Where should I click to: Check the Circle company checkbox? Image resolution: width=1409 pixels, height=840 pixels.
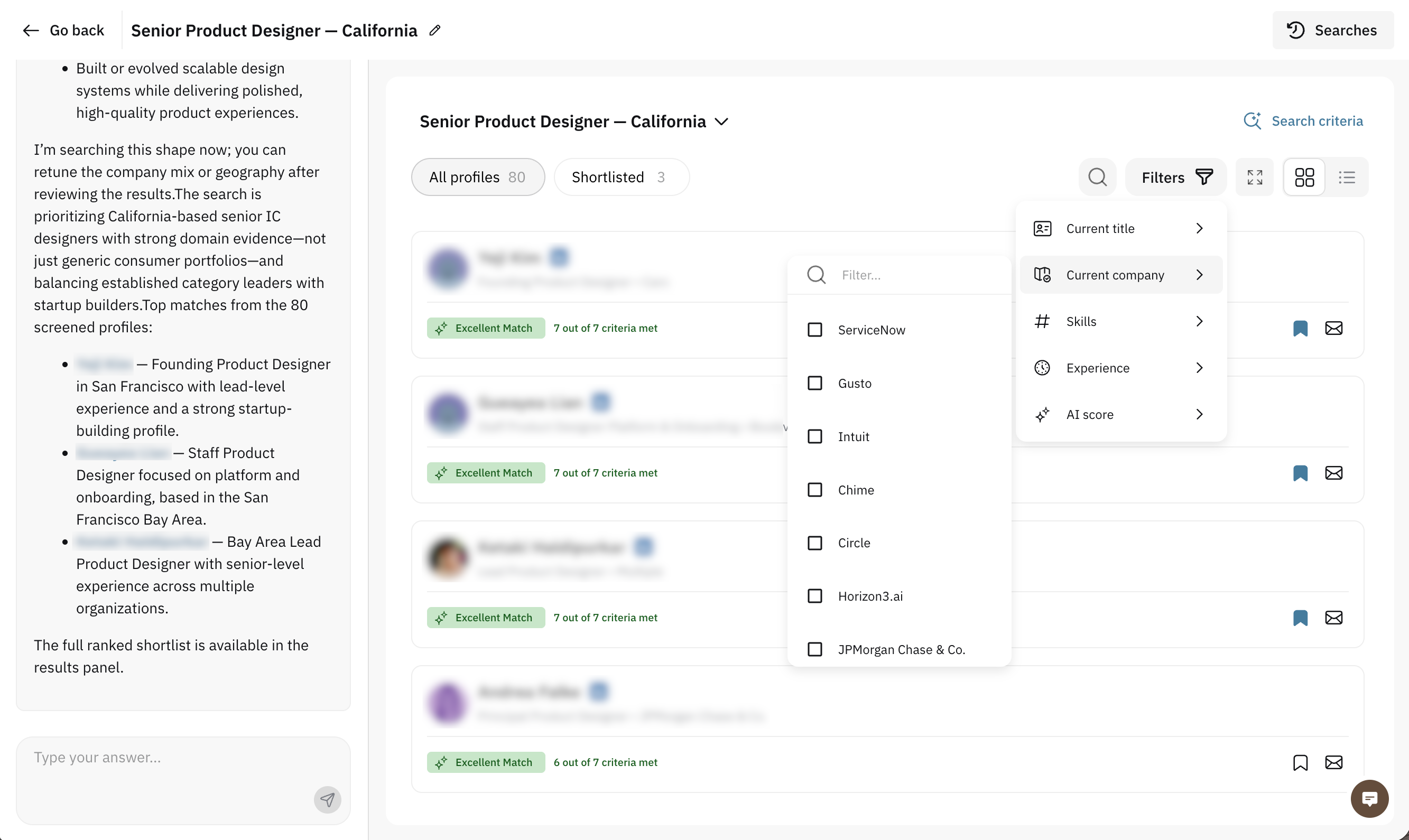(x=814, y=543)
